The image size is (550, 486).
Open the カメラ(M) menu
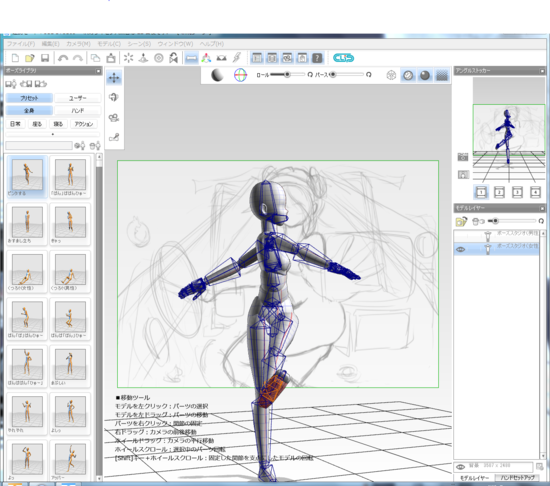click(x=78, y=44)
